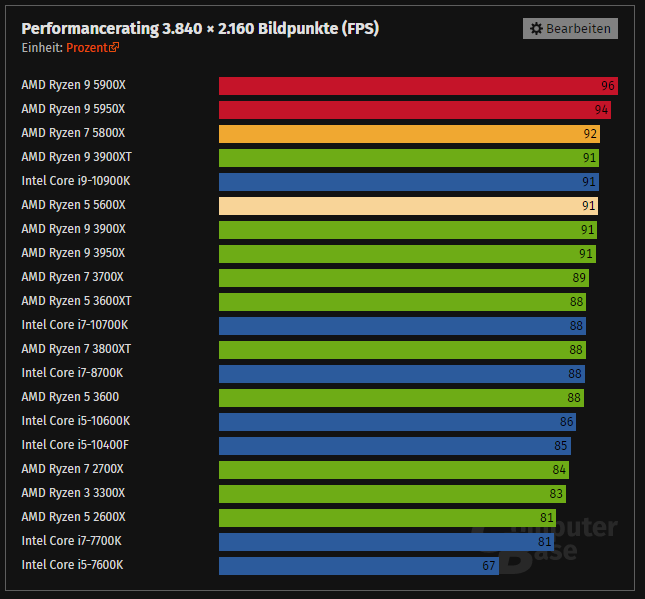Select the AMD Ryzen 5 5600X label
The height and width of the screenshot is (599, 645).
(74, 205)
